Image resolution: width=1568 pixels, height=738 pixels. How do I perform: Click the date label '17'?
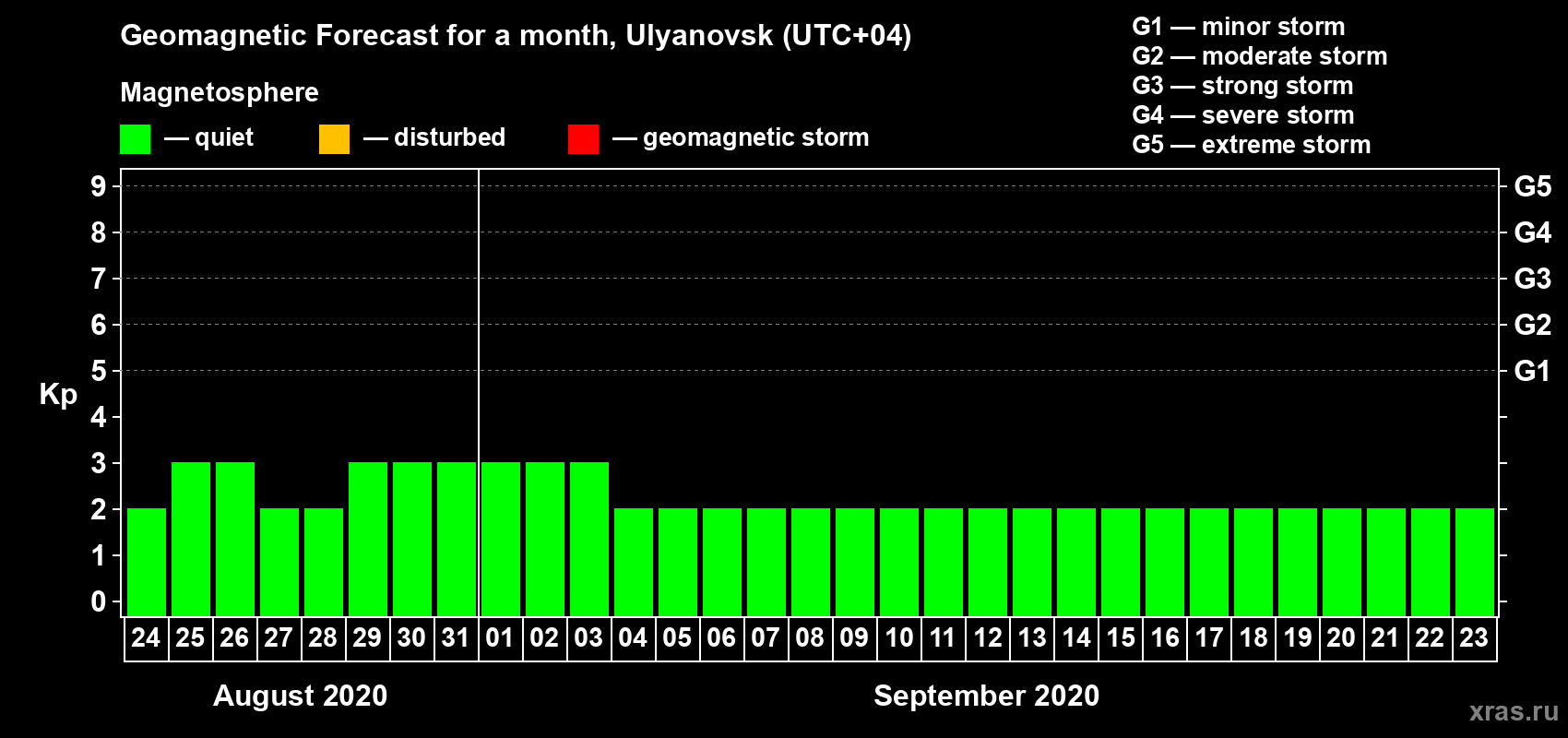[x=1208, y=637]
